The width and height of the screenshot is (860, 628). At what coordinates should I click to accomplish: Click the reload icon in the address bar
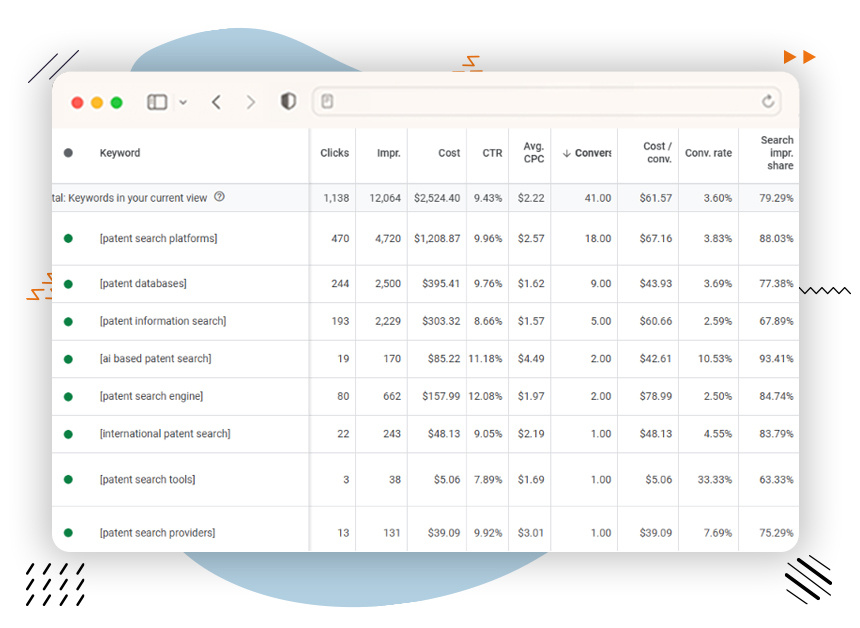coord(767,101)
